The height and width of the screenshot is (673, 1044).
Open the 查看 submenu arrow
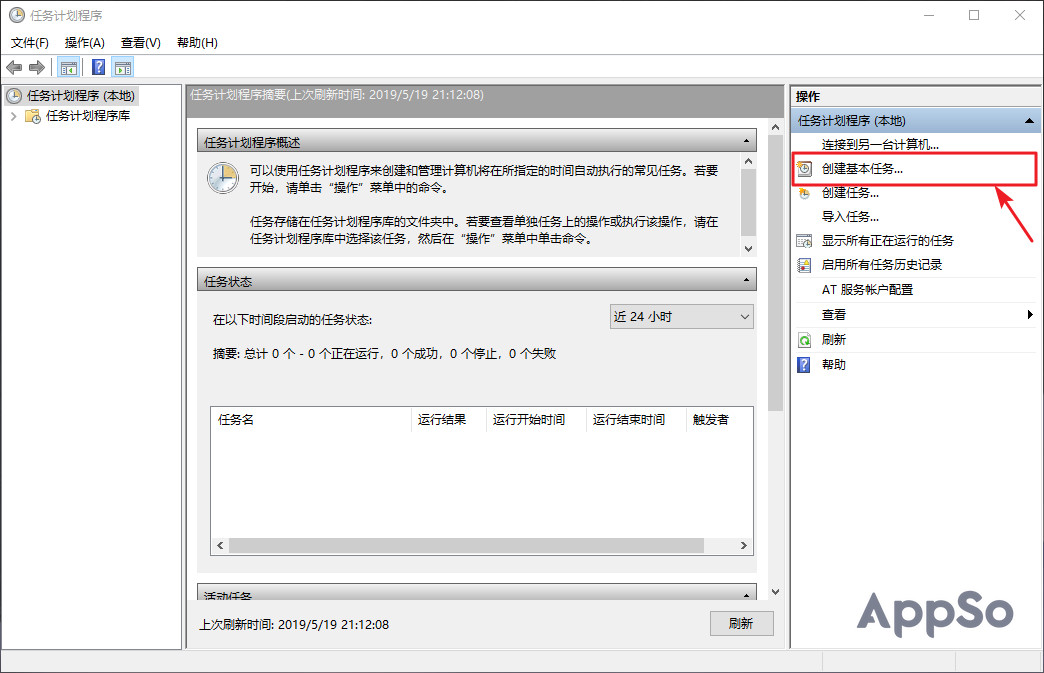pos(1030,314)
